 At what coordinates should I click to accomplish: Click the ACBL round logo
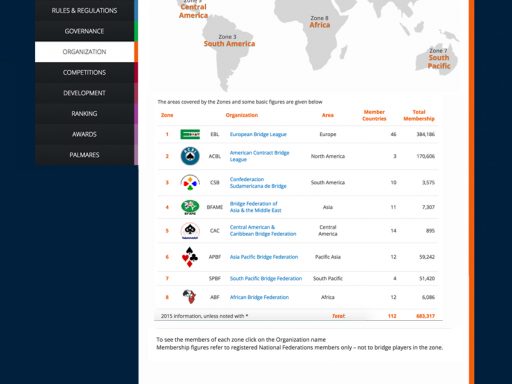point(190,156)
